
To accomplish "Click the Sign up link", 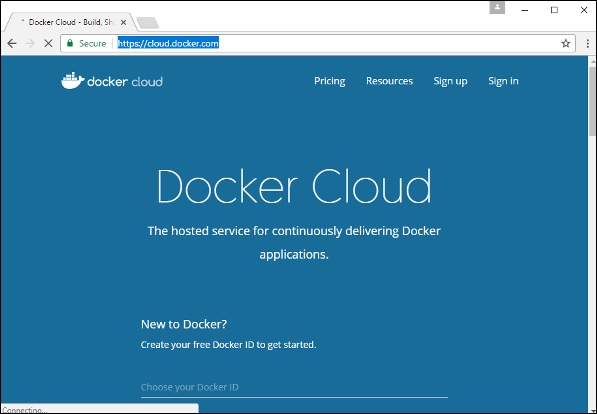I will 450,81.
